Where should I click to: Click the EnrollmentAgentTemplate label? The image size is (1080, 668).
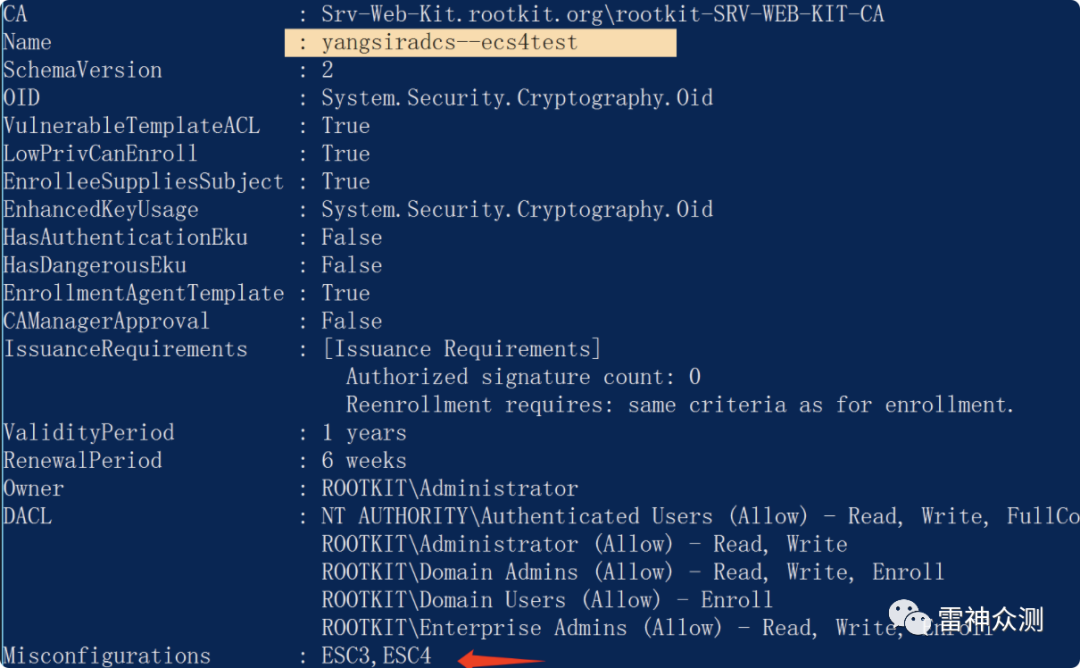pyautogui.click(x=143, y=293)
